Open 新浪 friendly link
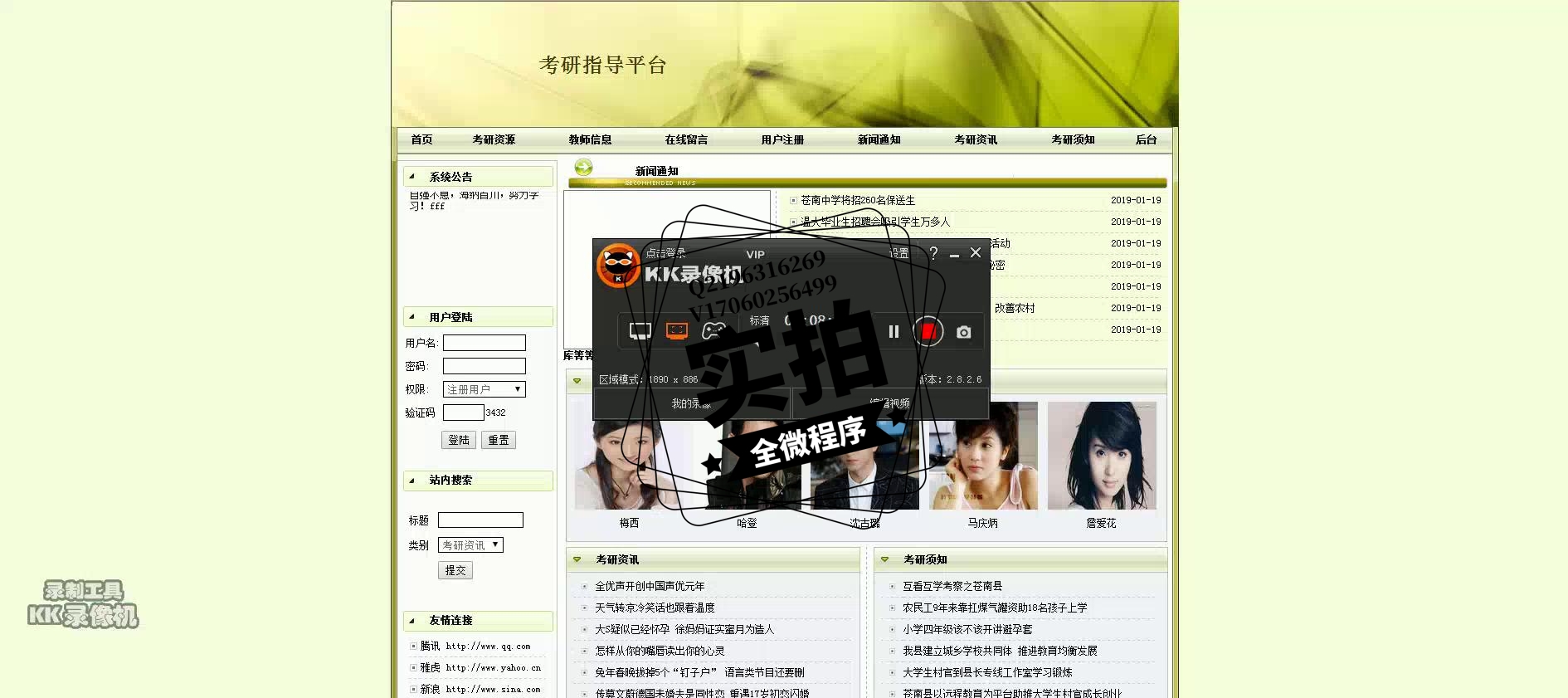 [480, 689]
